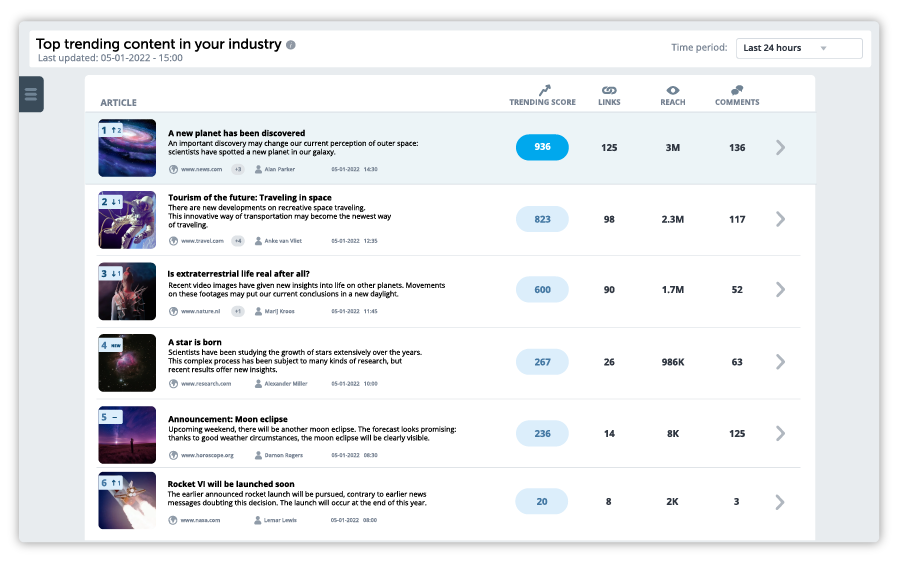Viewport: 901px width, 563px height.
Task: Select the galaxy thumbnail of article 1
Action: [127, 148]
